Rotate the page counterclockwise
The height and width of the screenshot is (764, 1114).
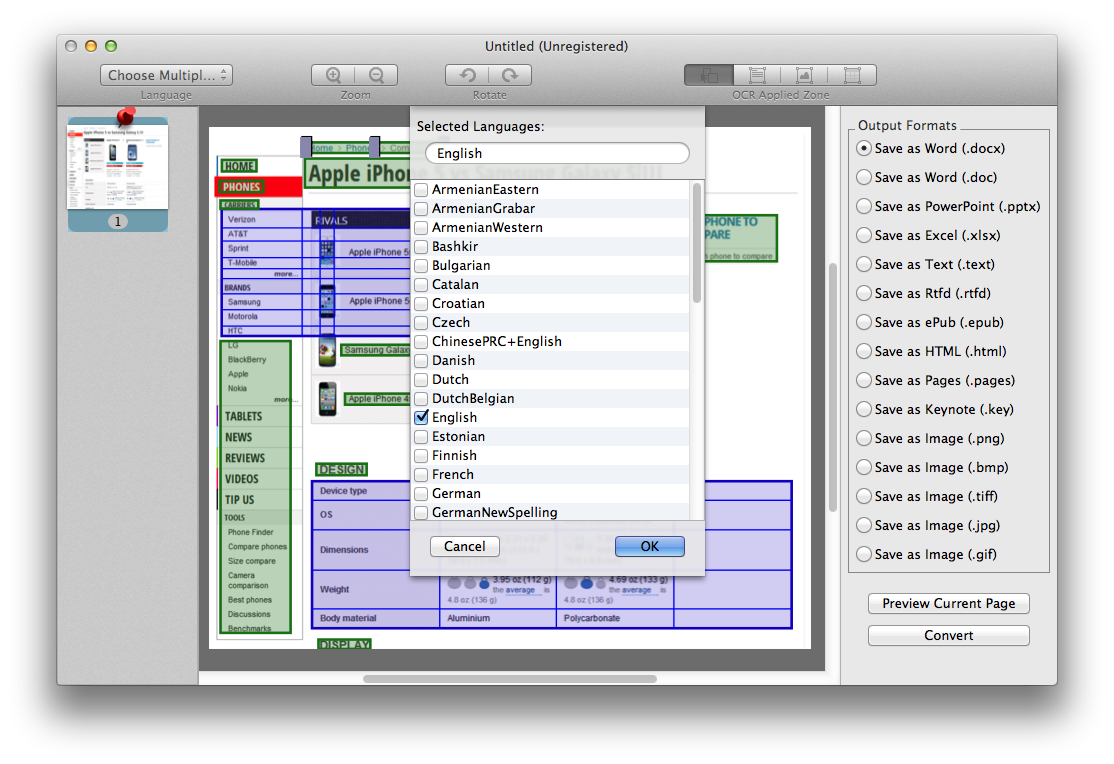coord(467,75)
